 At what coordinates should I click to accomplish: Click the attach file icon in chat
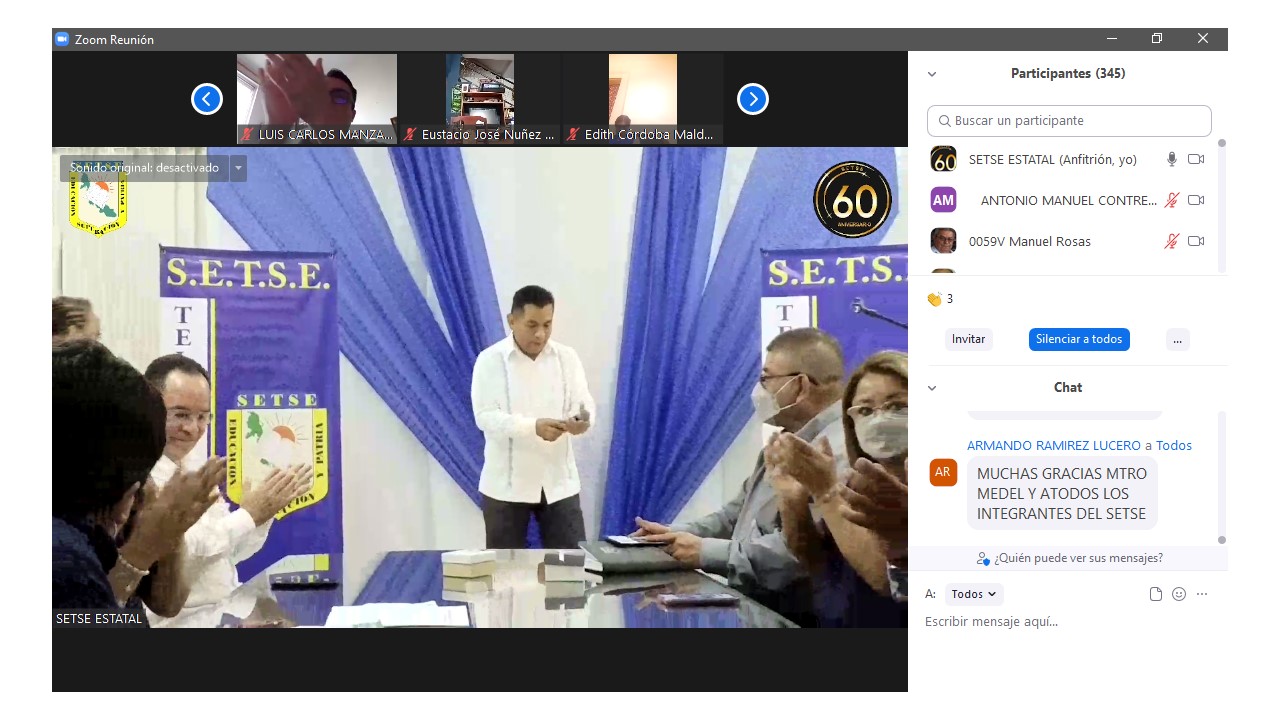tap(1156, 594)
